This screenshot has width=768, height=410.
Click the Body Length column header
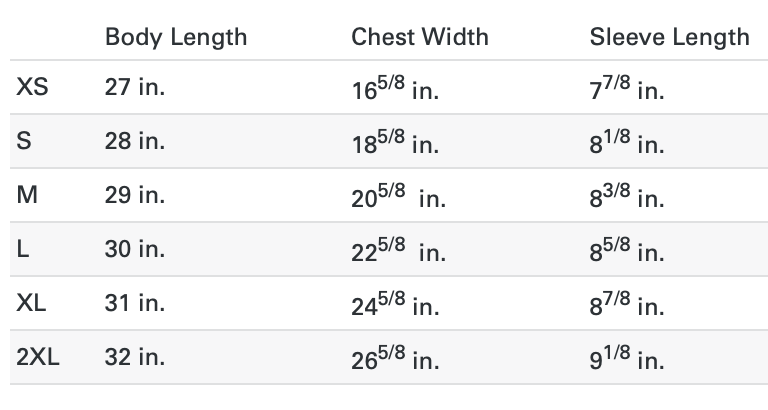pos(176,38)
